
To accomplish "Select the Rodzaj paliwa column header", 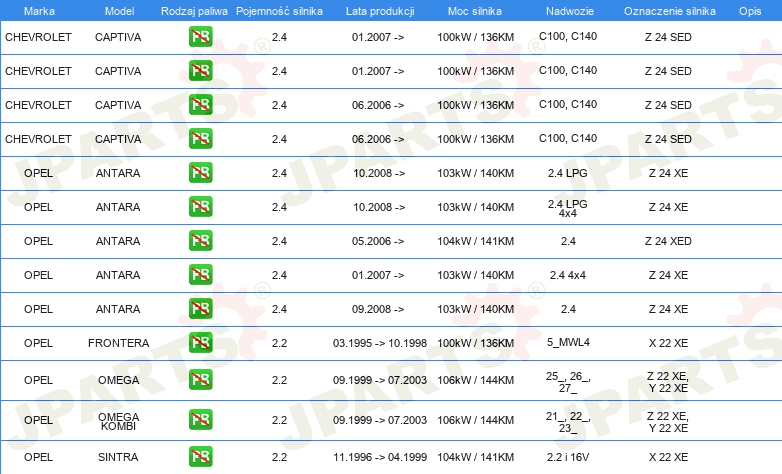I will coord(194,11).
